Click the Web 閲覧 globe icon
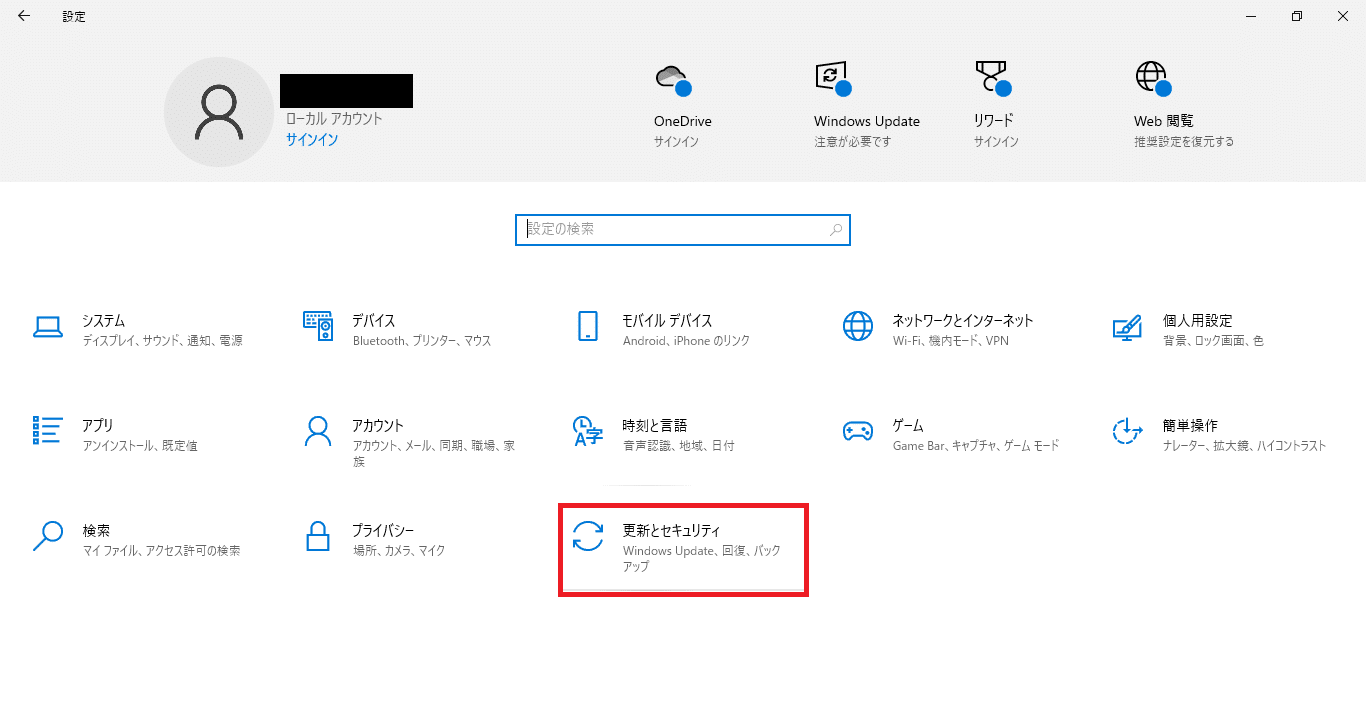The height and width of the screenshot is (728, 1366). (x=1152, y=79)
